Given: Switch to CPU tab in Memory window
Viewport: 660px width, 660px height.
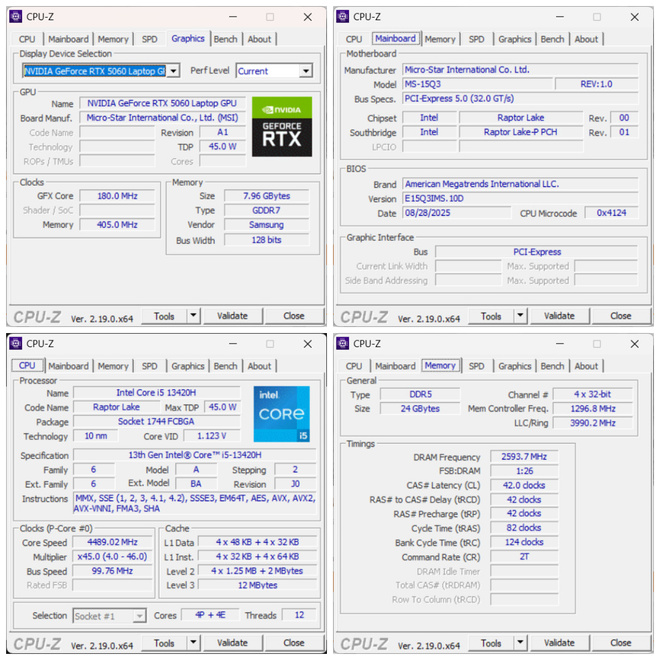Looking at the screenshot, I should coord(354,366).
